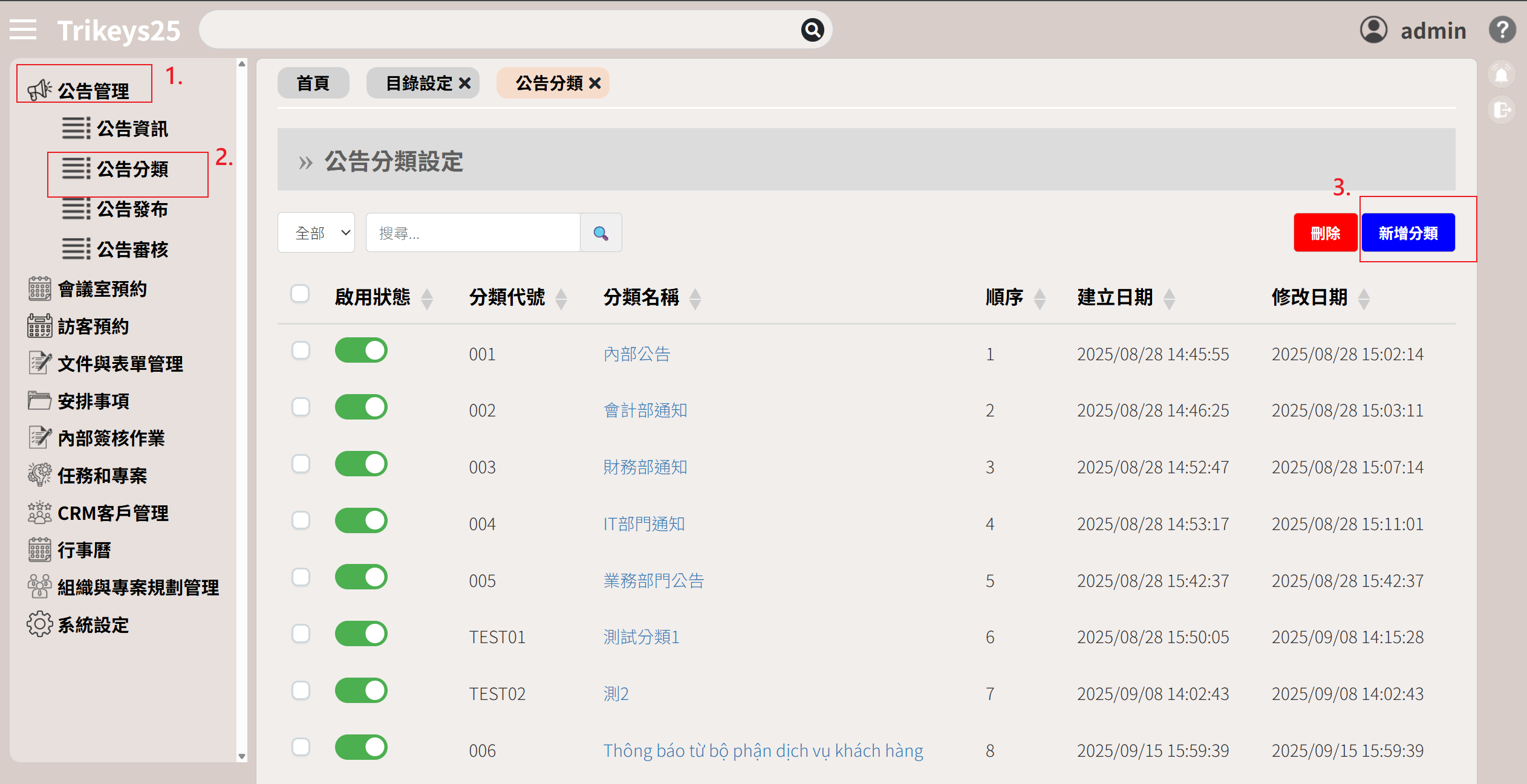Open 行事曆 calendar in sidebar
Screen dimensions: 1527x784
click(x=40, y=550)
